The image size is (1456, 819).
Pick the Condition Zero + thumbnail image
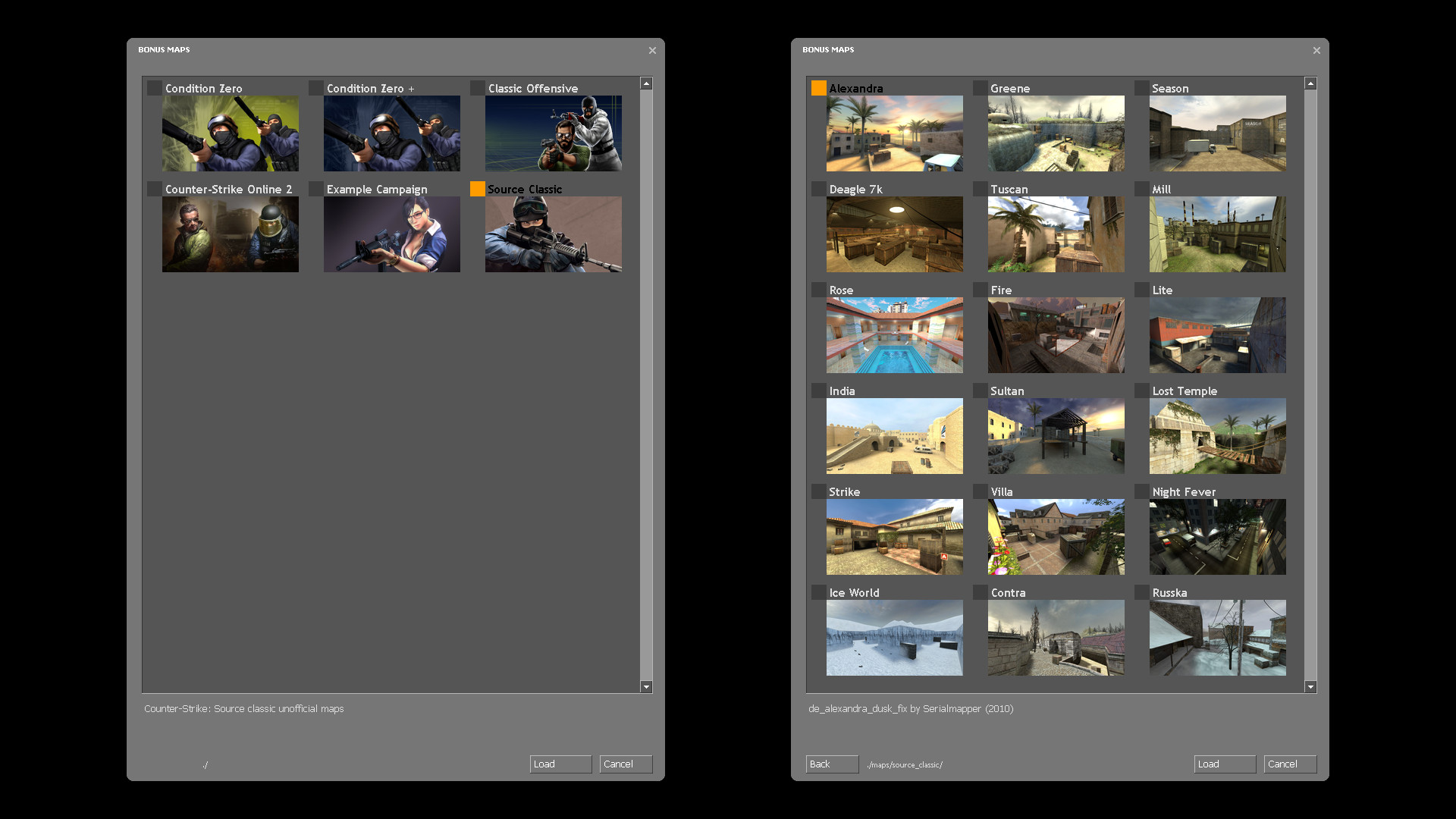click(x=392, y=133)
